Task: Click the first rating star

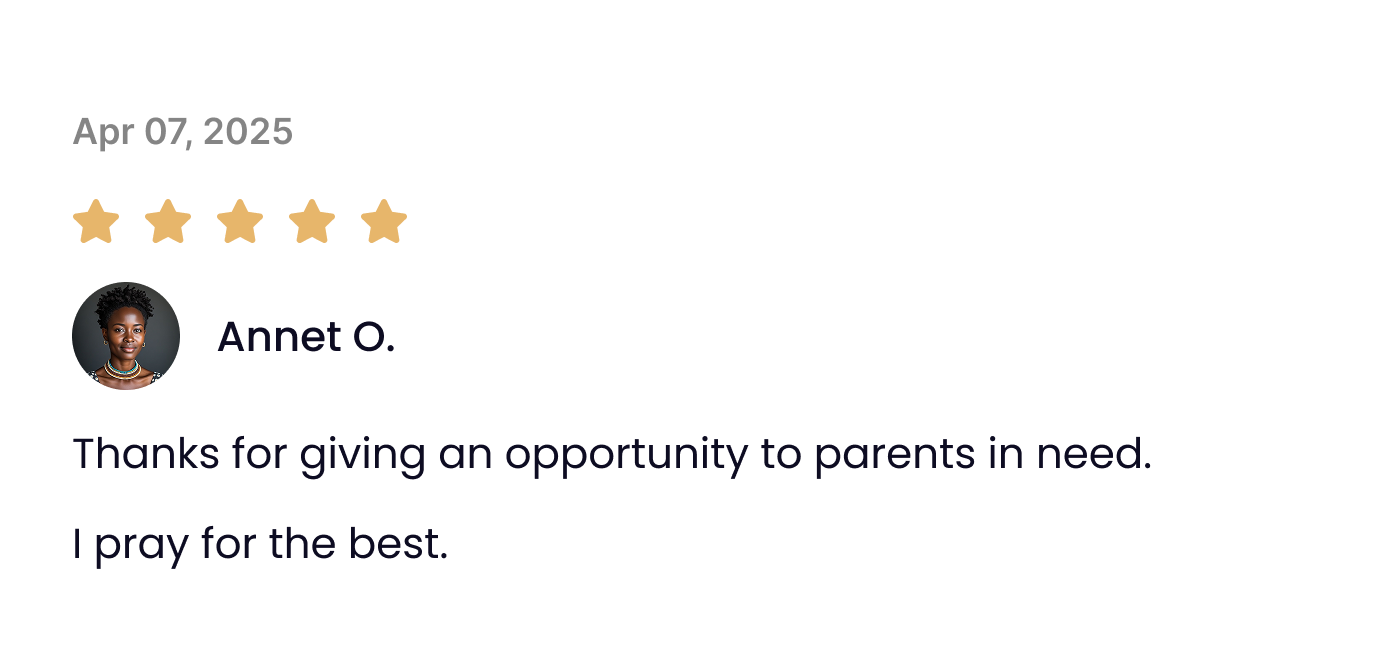Action: coord(96,221)
